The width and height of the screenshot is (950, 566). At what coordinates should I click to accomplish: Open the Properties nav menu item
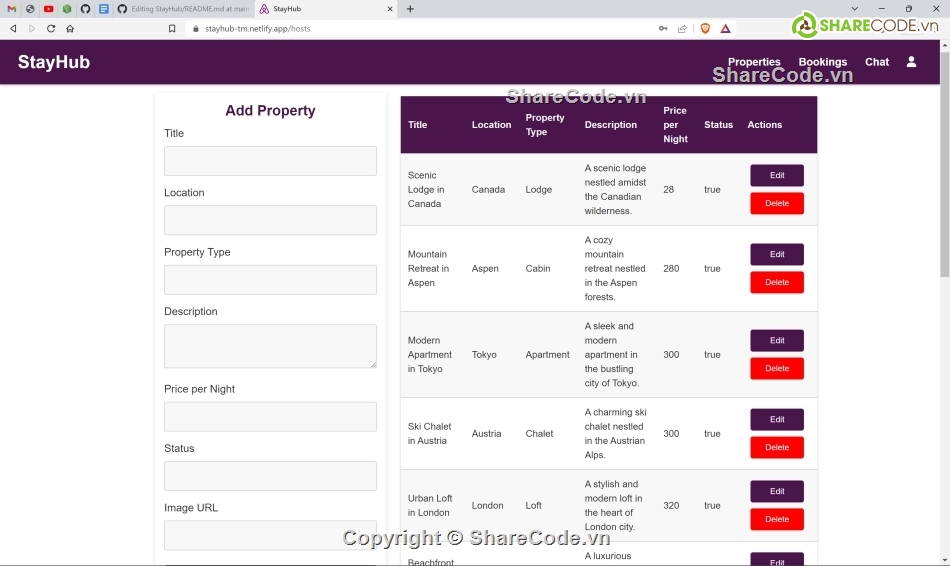pos(754,62)
